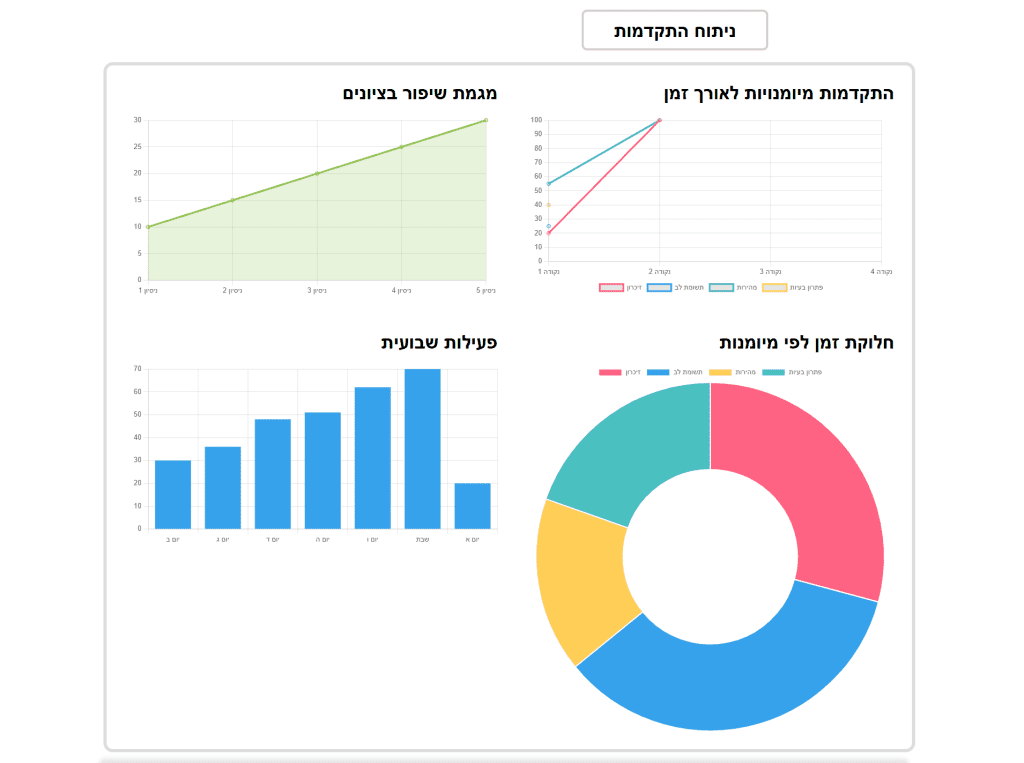Click the שבת bar in weekly activity chart
This screenshot has height=763, width=1024.
point(422,449)
